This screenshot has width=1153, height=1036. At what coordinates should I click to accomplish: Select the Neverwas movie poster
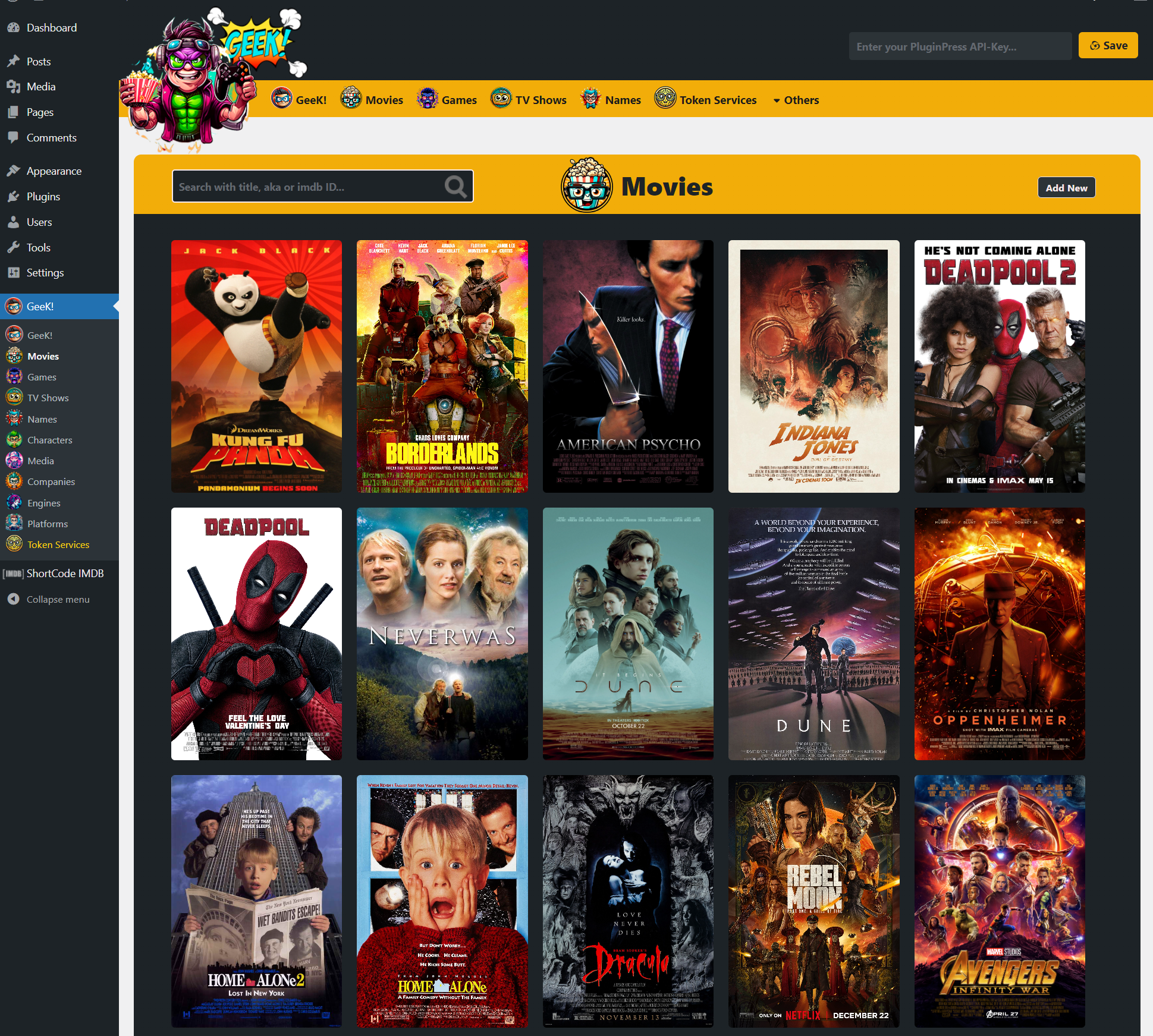pyautogui.click(x=442, y=634)
